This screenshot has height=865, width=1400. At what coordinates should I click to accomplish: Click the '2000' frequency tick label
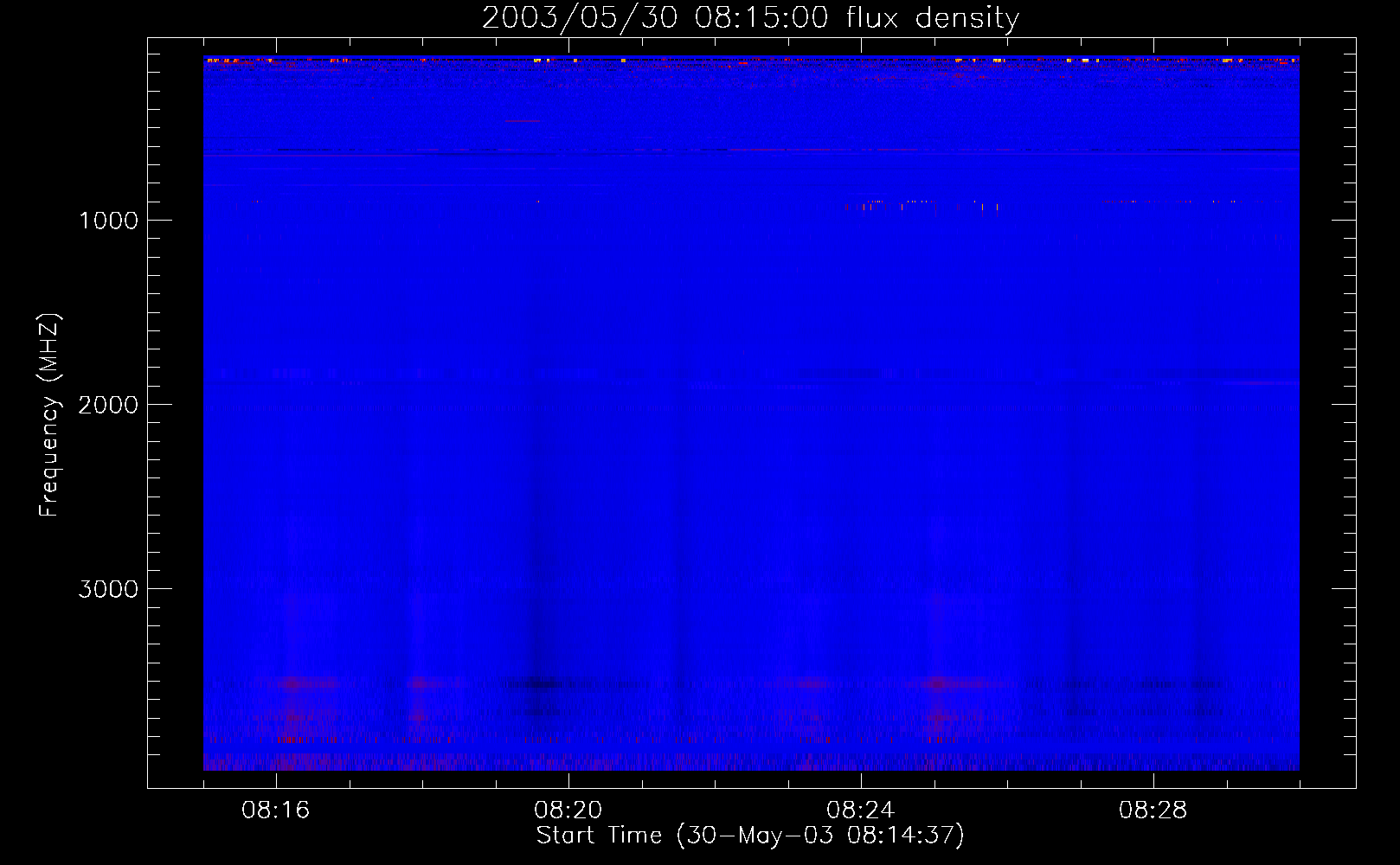(x=108, y=405)
